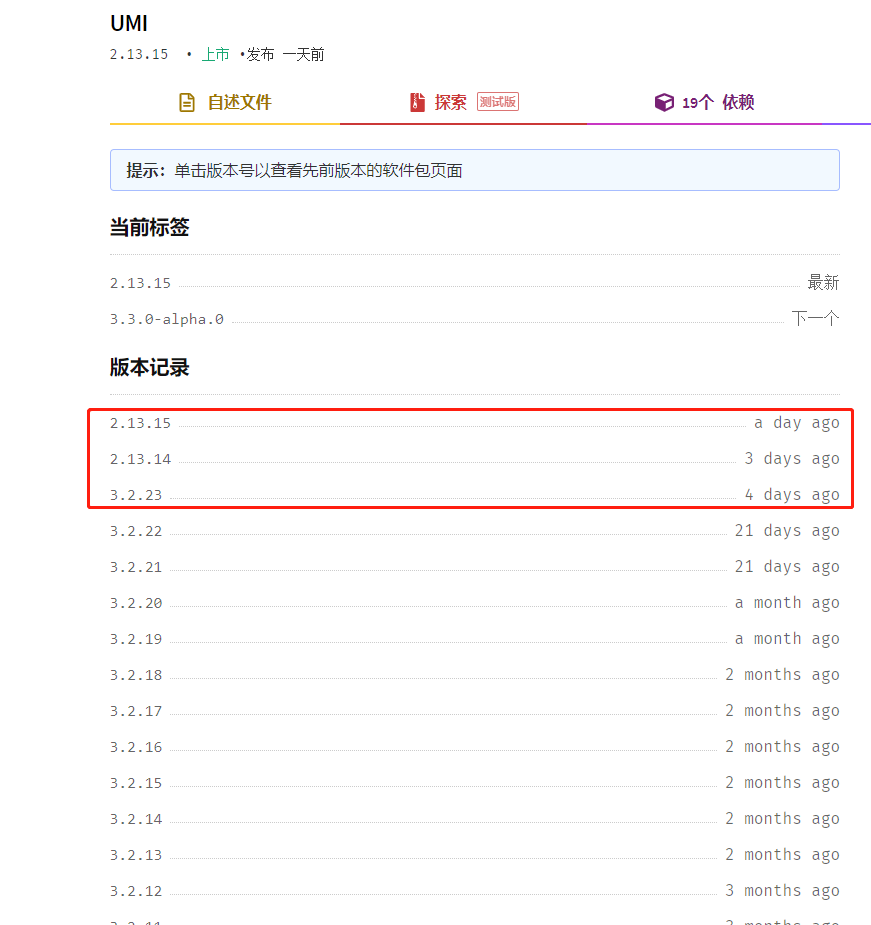Click '3 days ago' next to 2.13.14
Viewport: 871px width, 925px height.
[792, 459]
